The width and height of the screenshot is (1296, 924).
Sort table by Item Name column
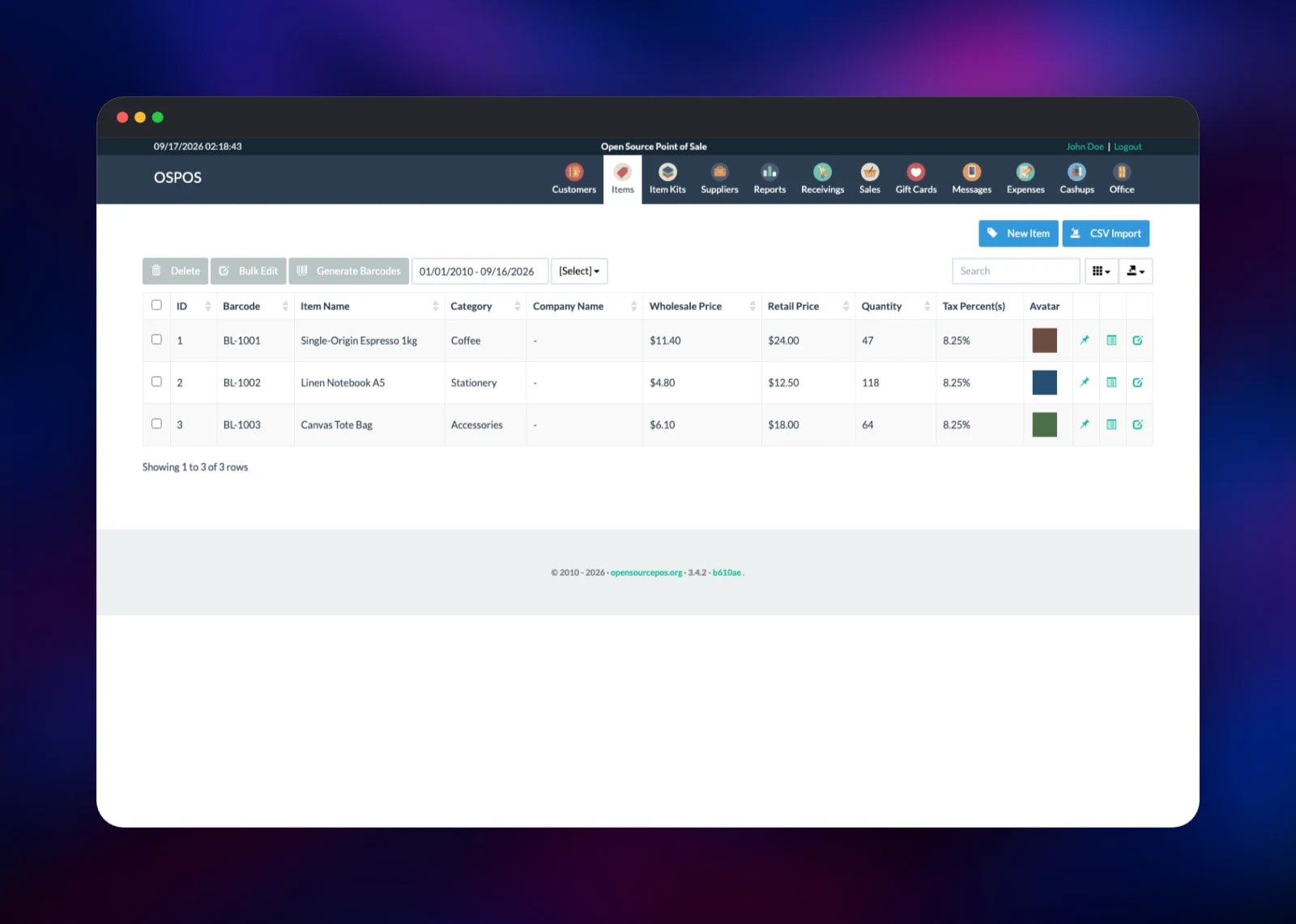(369, 306)
